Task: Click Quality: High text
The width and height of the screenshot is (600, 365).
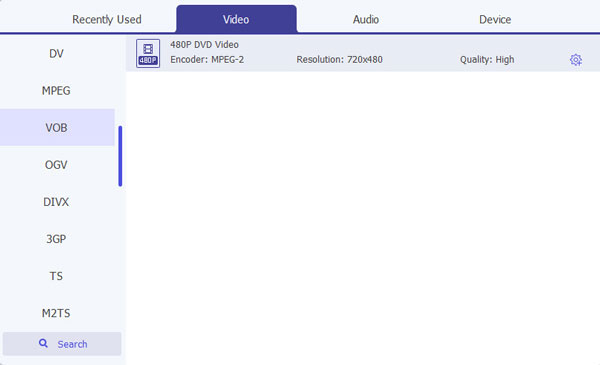Action: pyautogui.click(x=487, y=60)
